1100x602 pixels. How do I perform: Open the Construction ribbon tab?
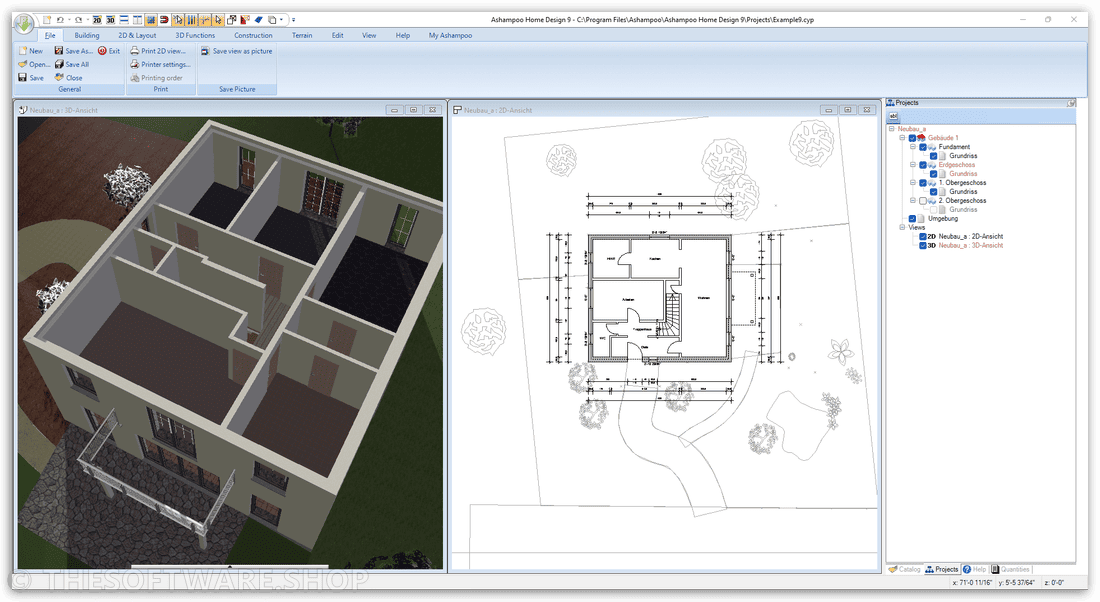(253, 35)
